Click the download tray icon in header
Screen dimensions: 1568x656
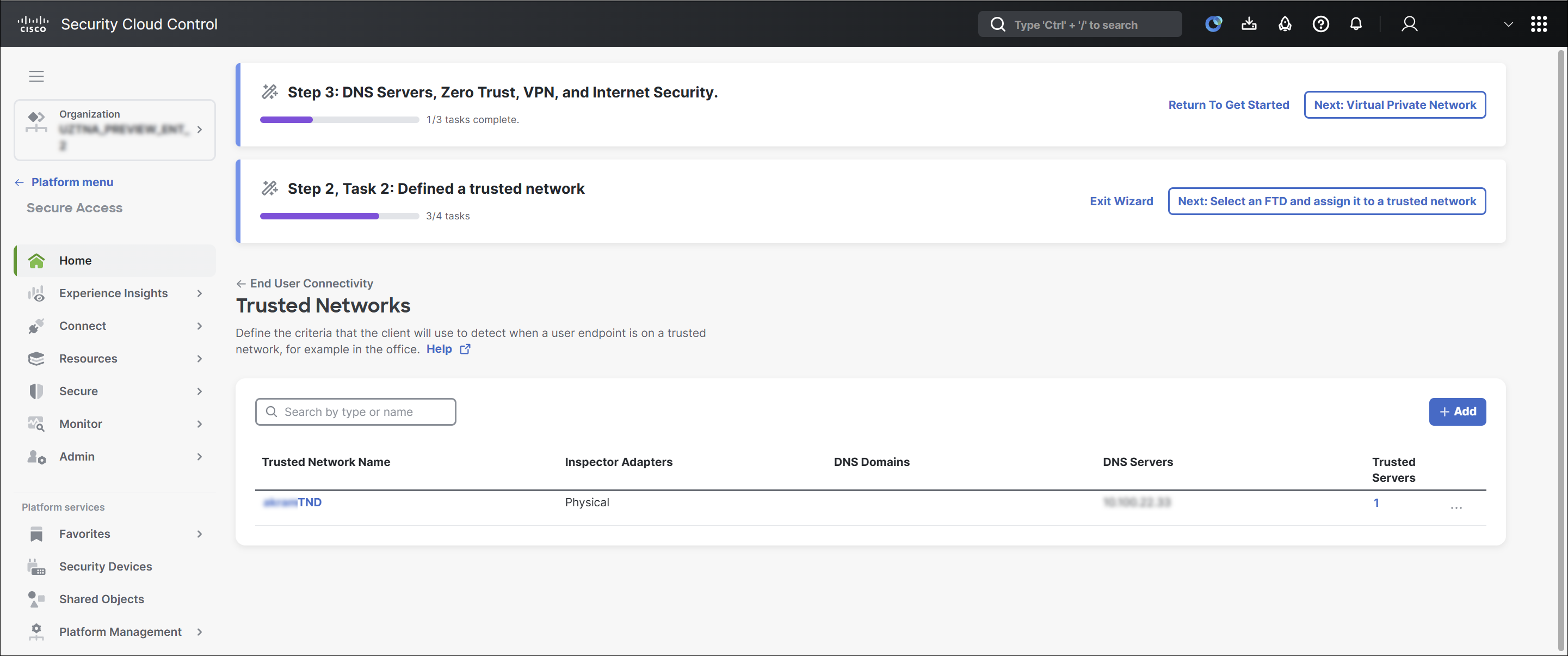pyautogui.click(x=1249, y=24)
